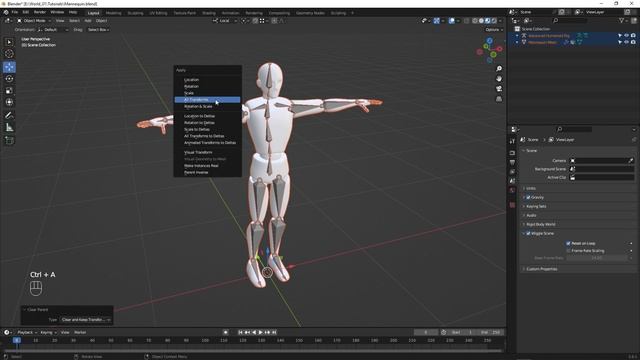The image size is (640, 360).
Task: Click the outliner filter funnel icon
Action: (622, 20)
